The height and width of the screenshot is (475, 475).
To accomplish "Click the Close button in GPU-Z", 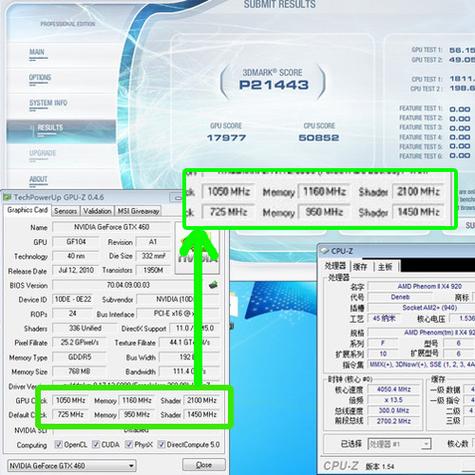I will coord(204,465).
